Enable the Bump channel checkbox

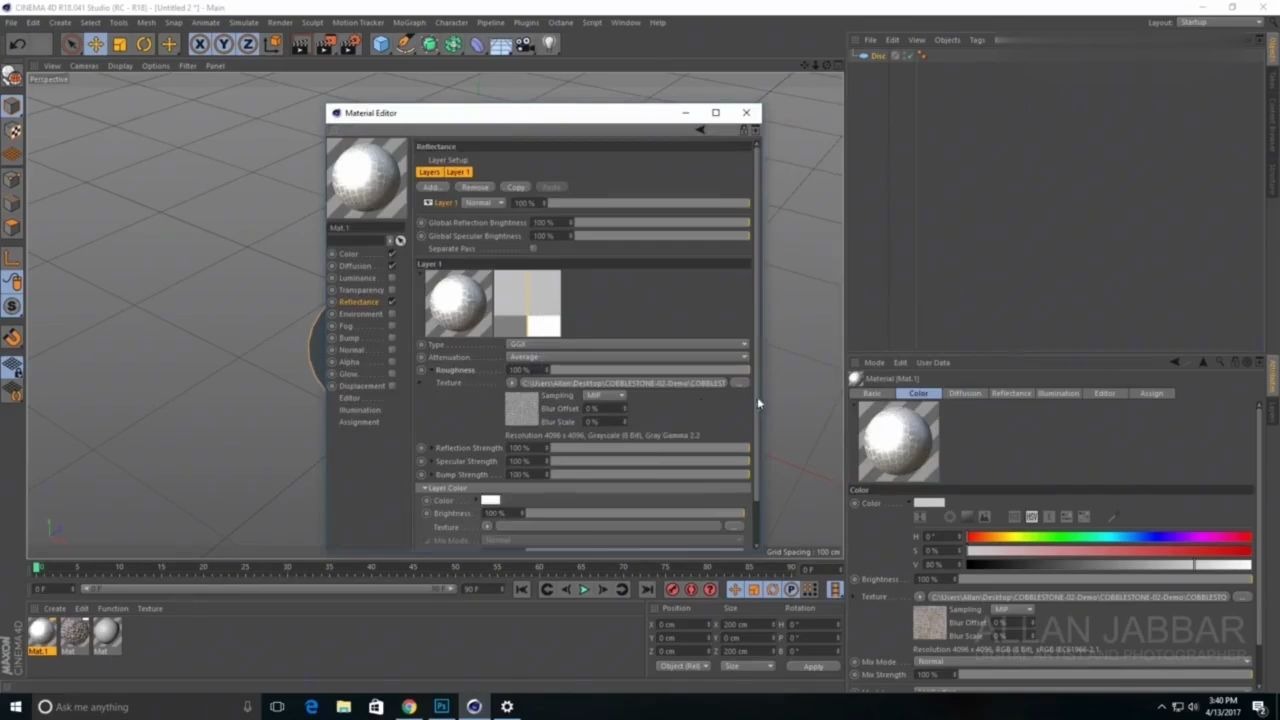click(391, 338)
